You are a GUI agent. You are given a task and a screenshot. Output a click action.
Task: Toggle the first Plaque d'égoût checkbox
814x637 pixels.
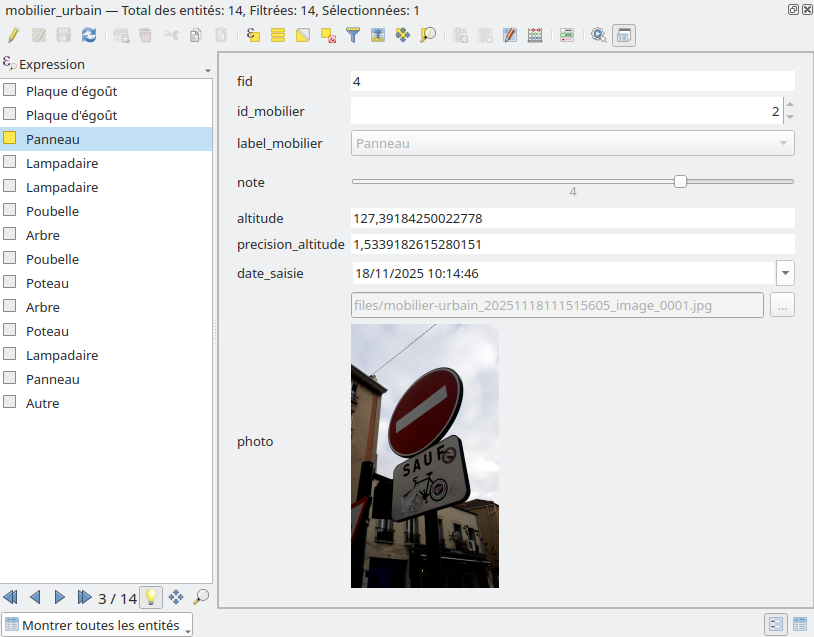[10, 91]
